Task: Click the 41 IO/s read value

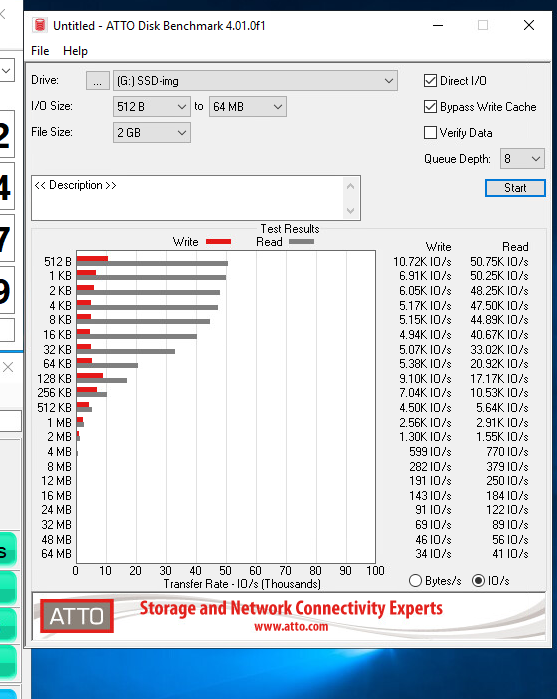Action: coord(510,554)
